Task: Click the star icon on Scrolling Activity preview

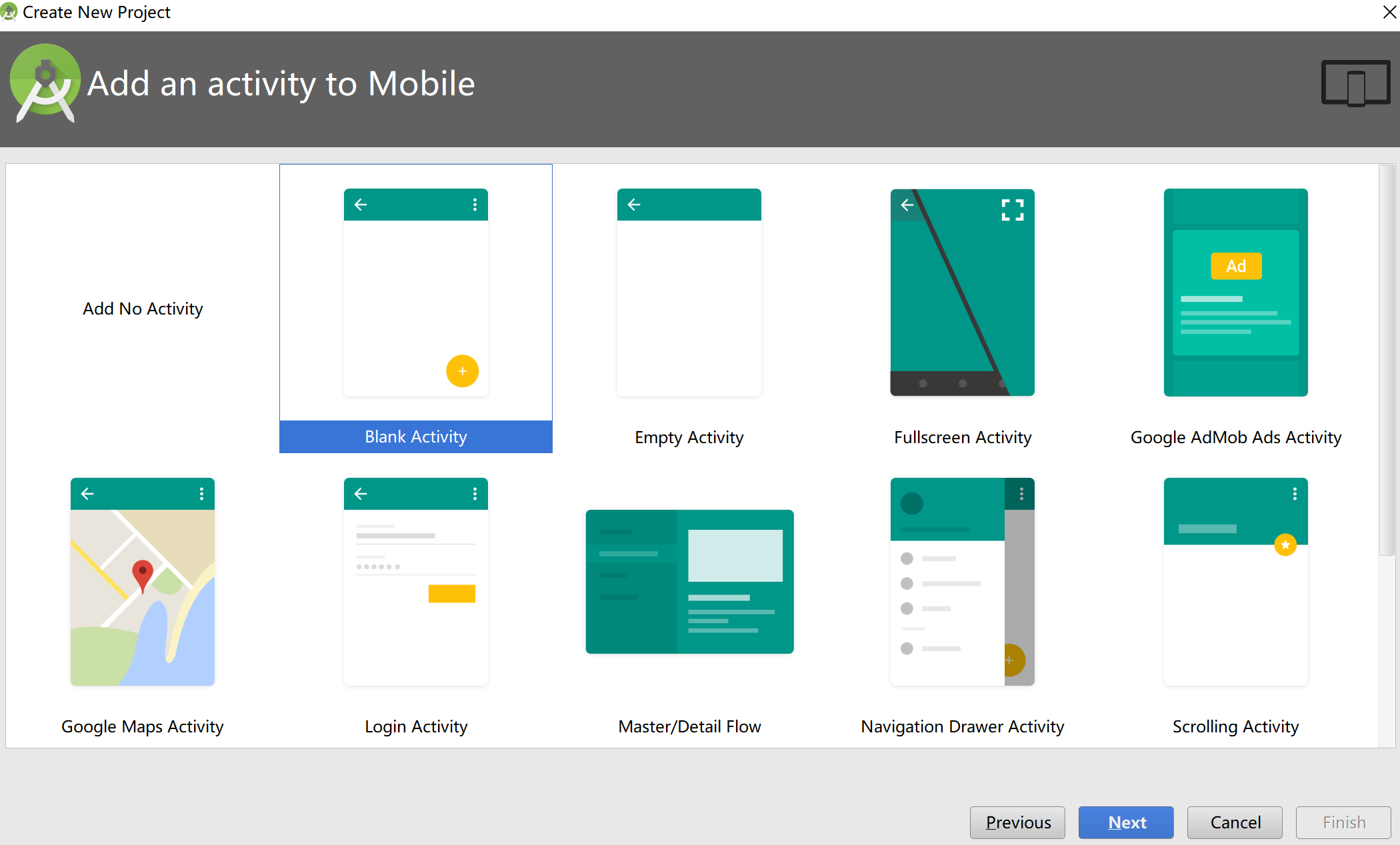Action: [1285, 545]
